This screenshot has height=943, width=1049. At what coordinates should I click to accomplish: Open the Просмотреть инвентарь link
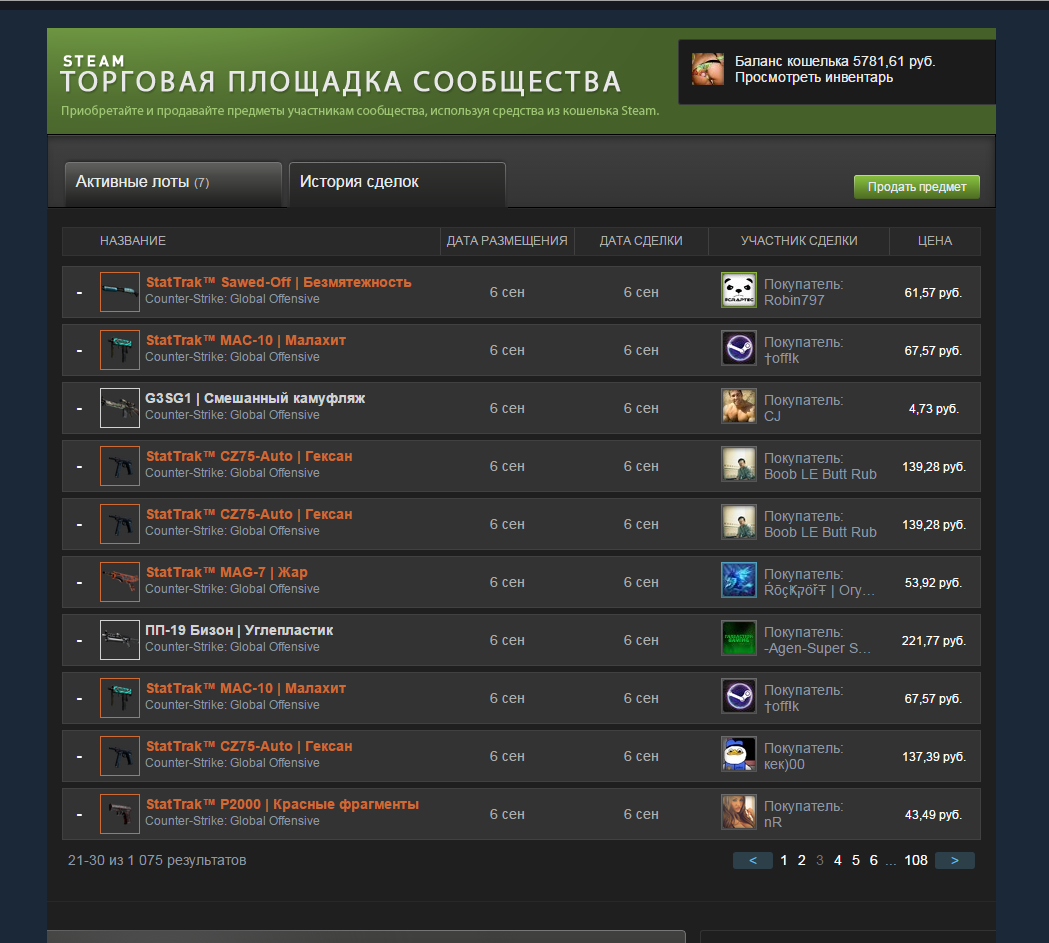point(814,78)
